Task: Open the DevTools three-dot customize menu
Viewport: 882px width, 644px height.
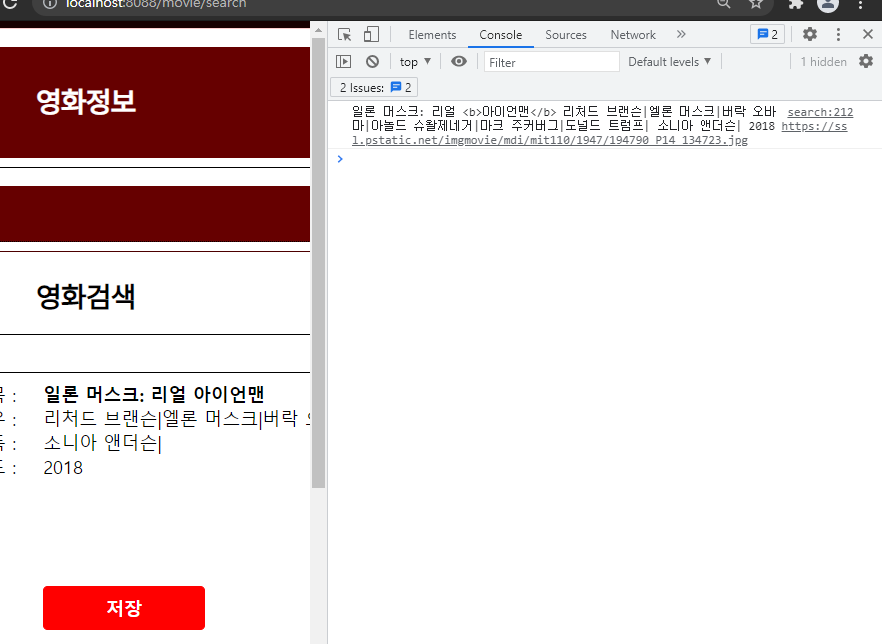Action: coord(838,34)
